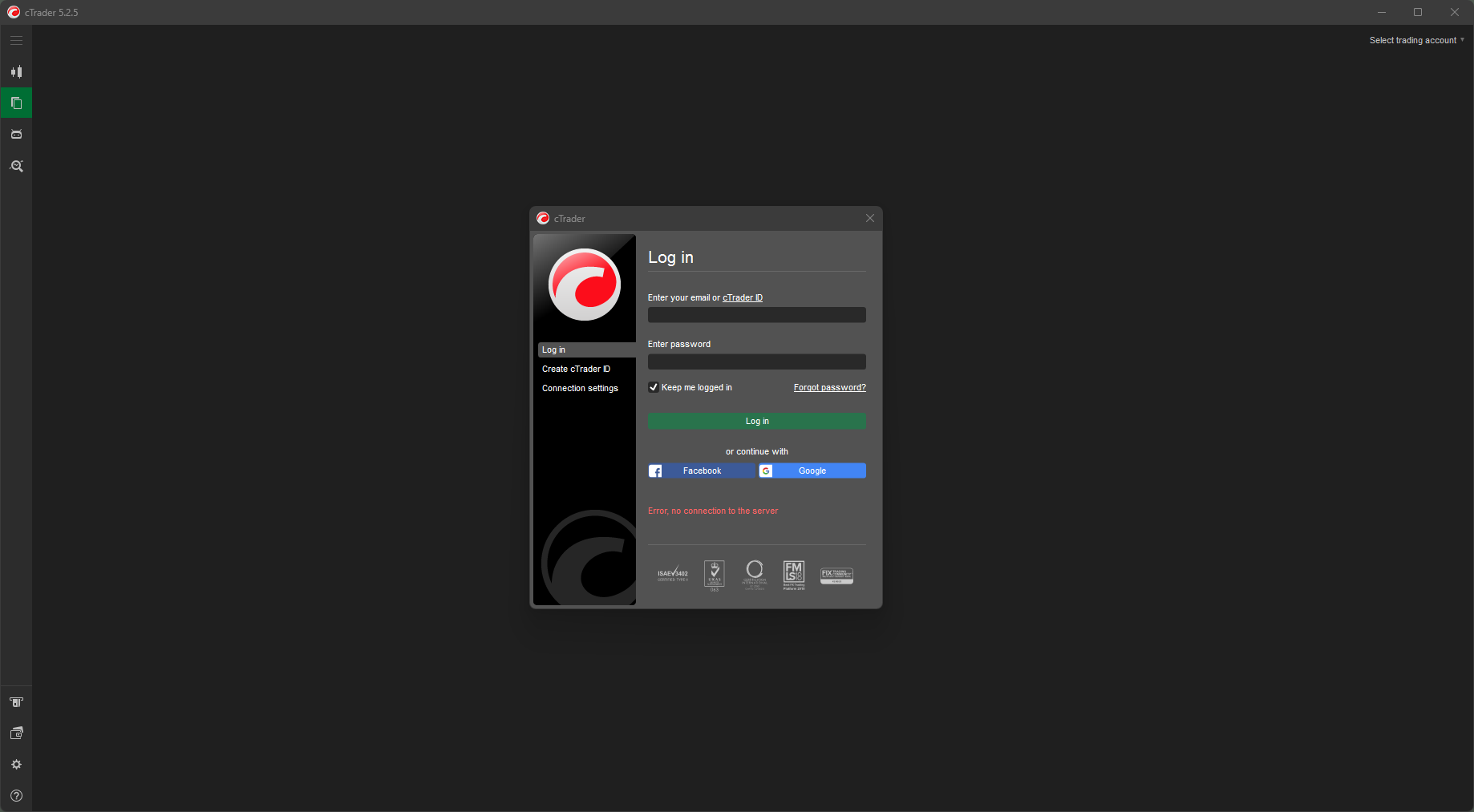
Task: Click the error no connection message
Action: tap(713, 511)
